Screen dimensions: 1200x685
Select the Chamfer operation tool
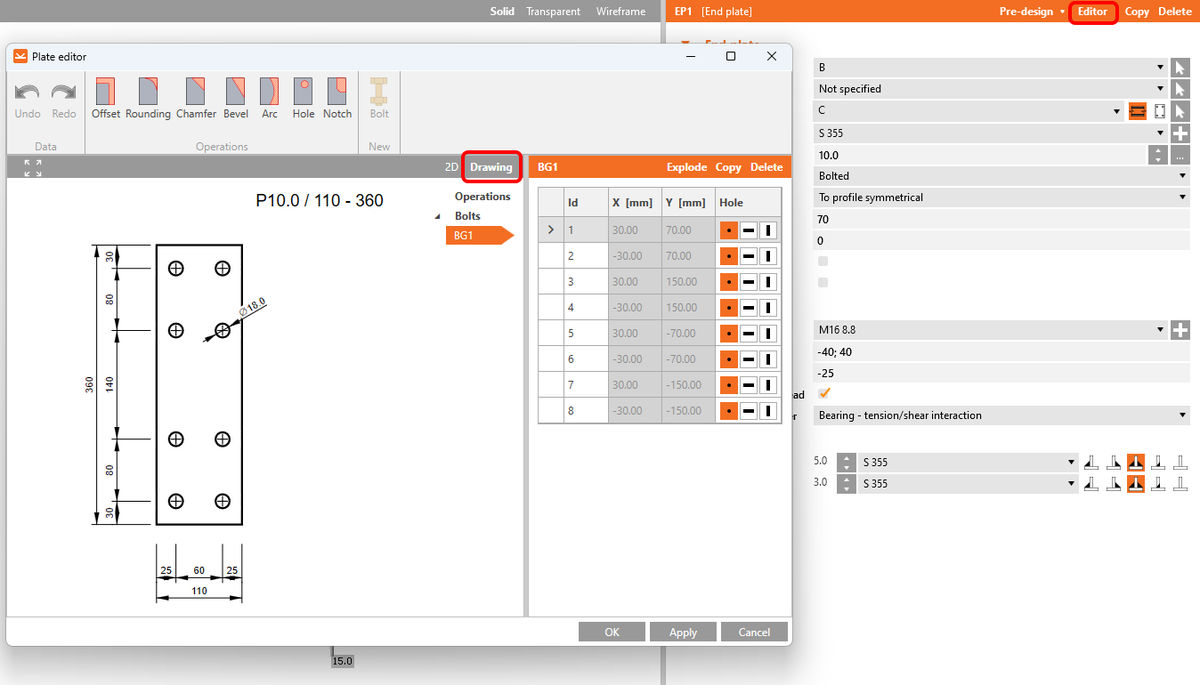tap(196, 98)
